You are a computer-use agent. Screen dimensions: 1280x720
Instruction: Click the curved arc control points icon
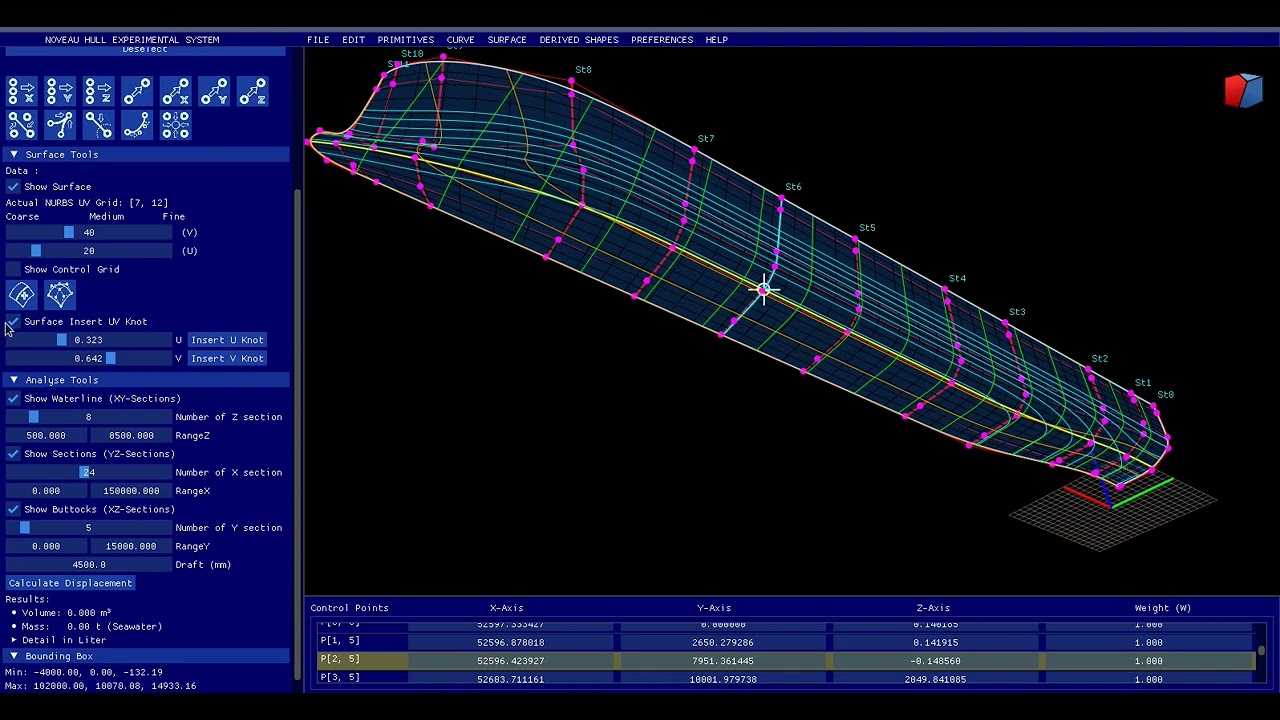[136, 125]
